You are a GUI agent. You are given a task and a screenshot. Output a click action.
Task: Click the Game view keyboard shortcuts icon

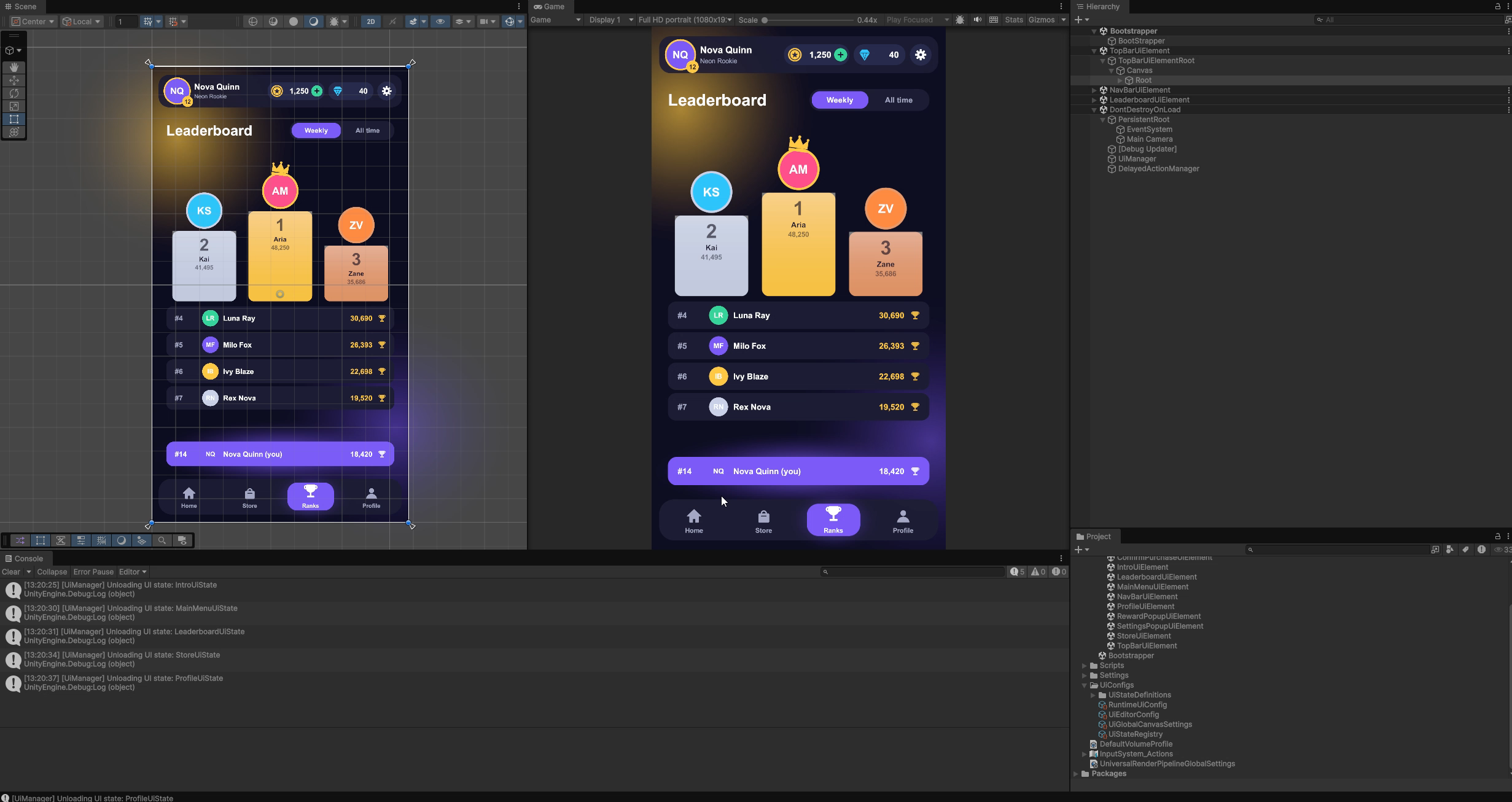point(994,20)
